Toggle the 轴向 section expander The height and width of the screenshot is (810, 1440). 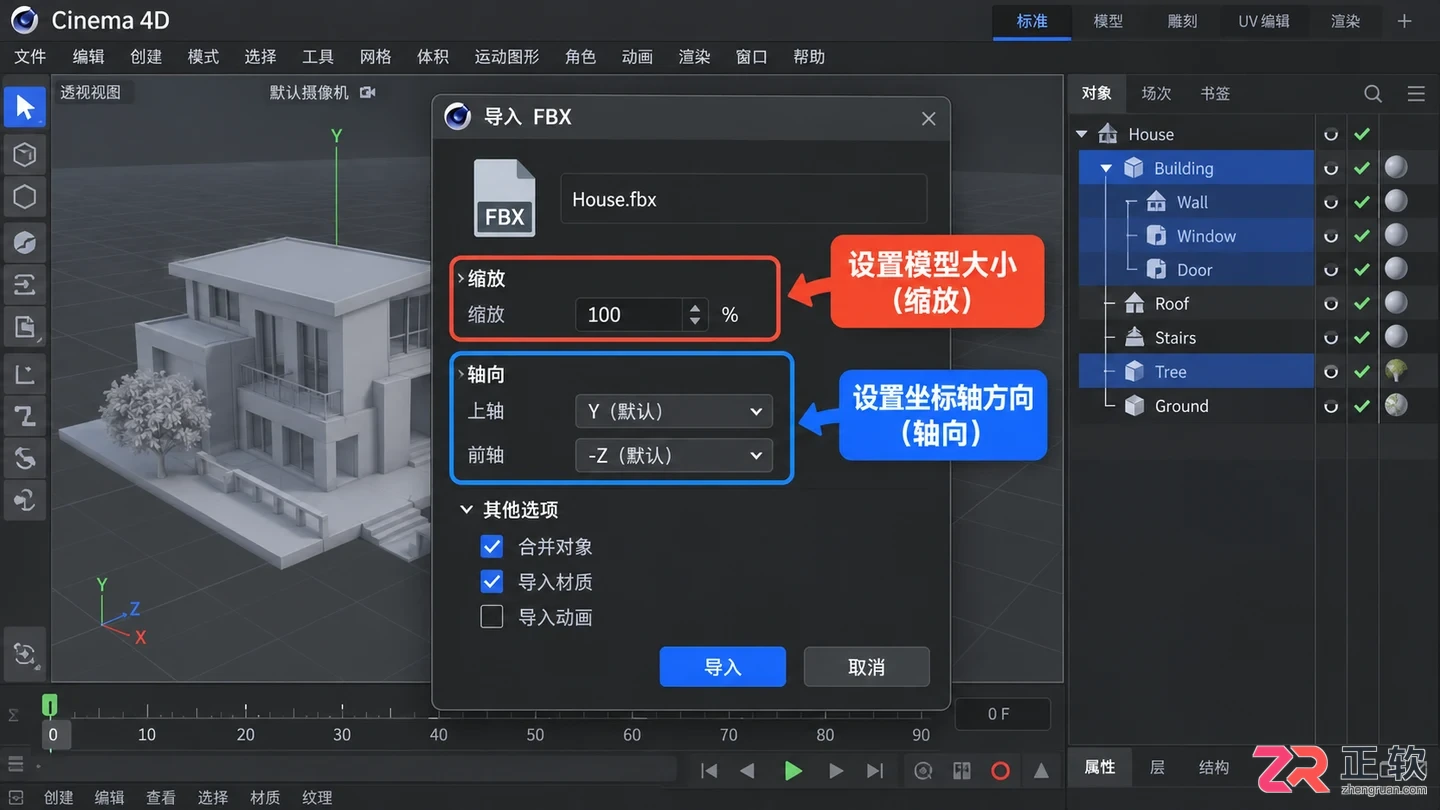[x=461, y=375]
